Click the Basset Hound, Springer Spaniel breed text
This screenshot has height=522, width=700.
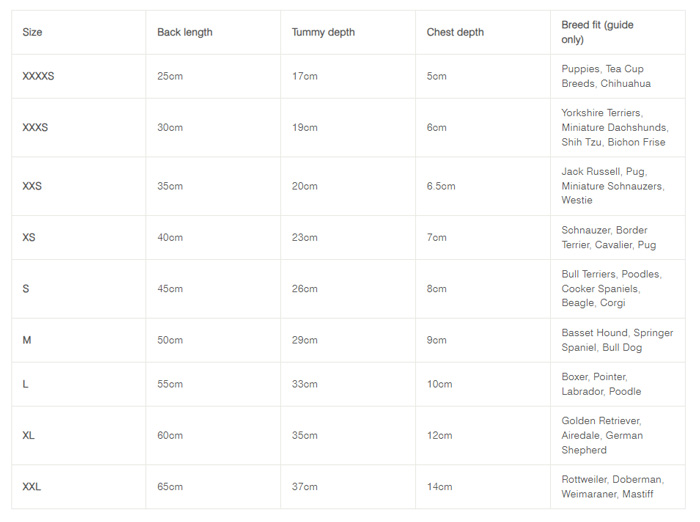point(616,340)
